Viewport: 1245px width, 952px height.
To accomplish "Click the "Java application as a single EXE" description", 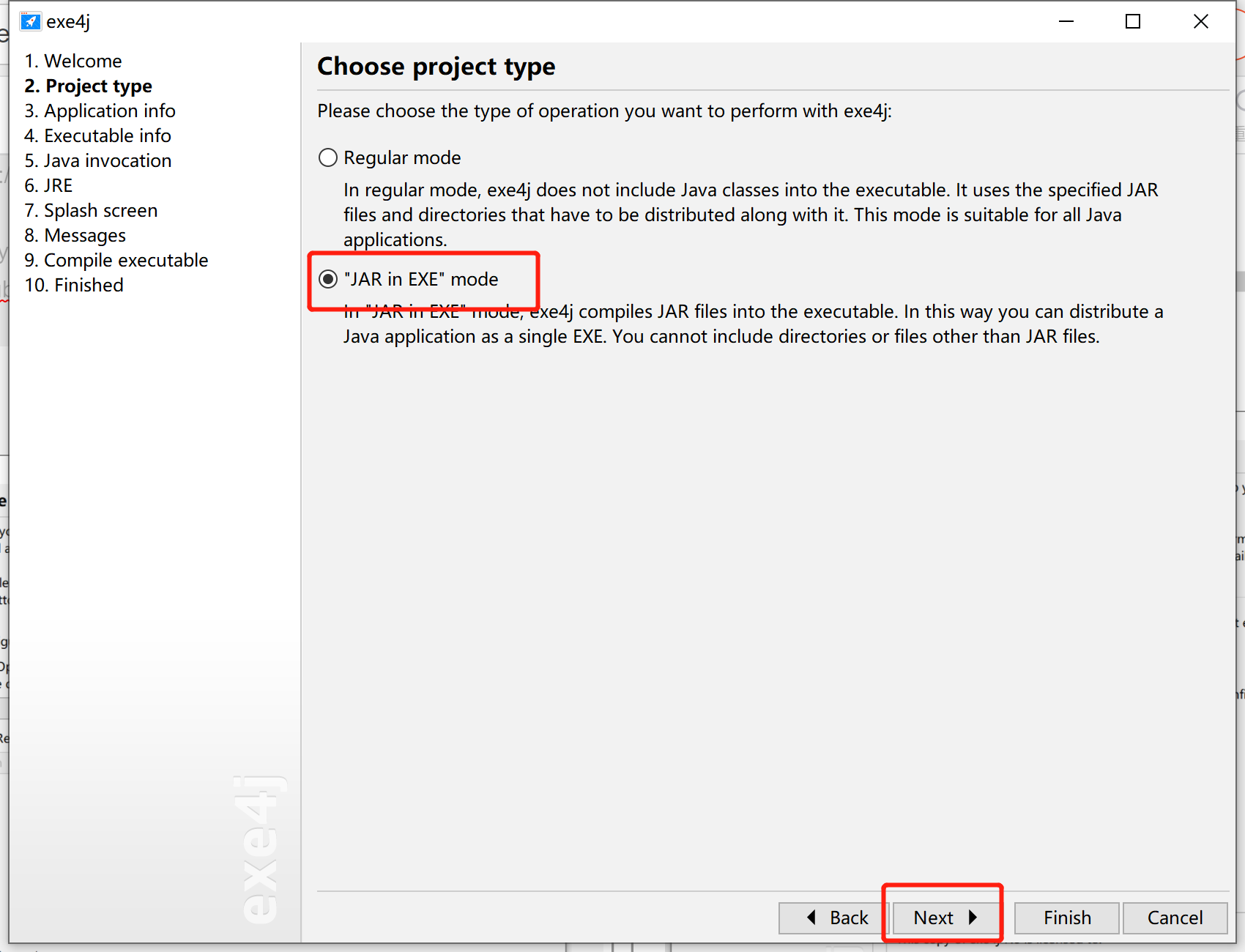I will pos(753,324).
